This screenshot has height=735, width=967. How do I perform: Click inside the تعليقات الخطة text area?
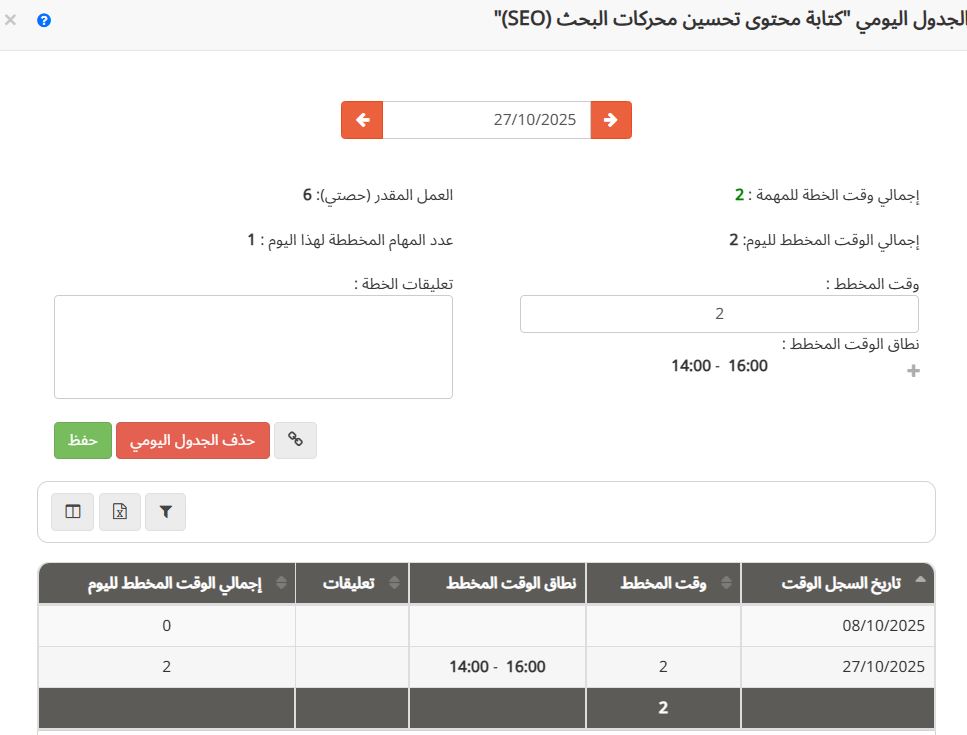click(x=253, y=346)
